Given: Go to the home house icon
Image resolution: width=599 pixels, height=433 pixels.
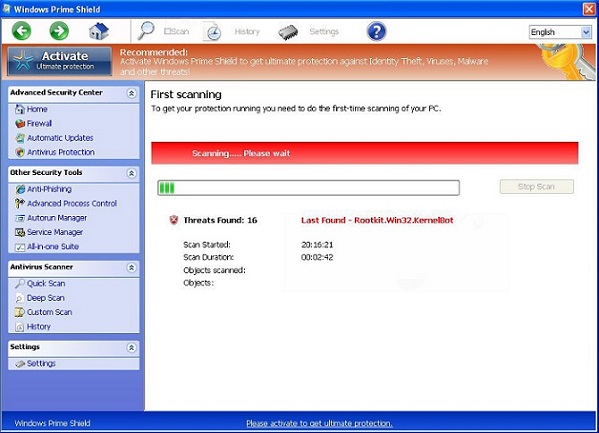Looking at the screenshot, I should (99, 31).
